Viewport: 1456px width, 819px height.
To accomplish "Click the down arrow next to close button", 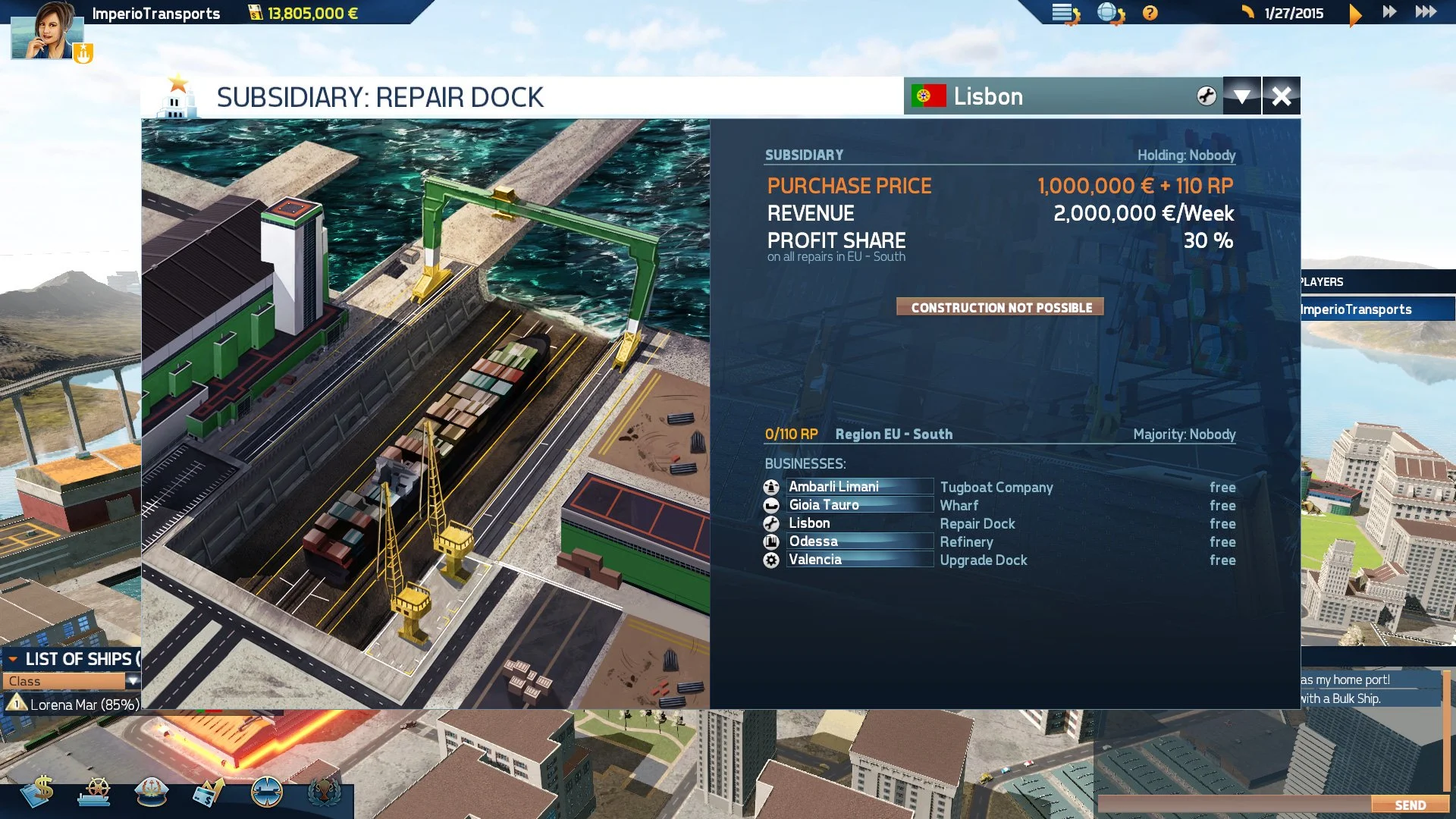I will click(x=1242, y=95).
